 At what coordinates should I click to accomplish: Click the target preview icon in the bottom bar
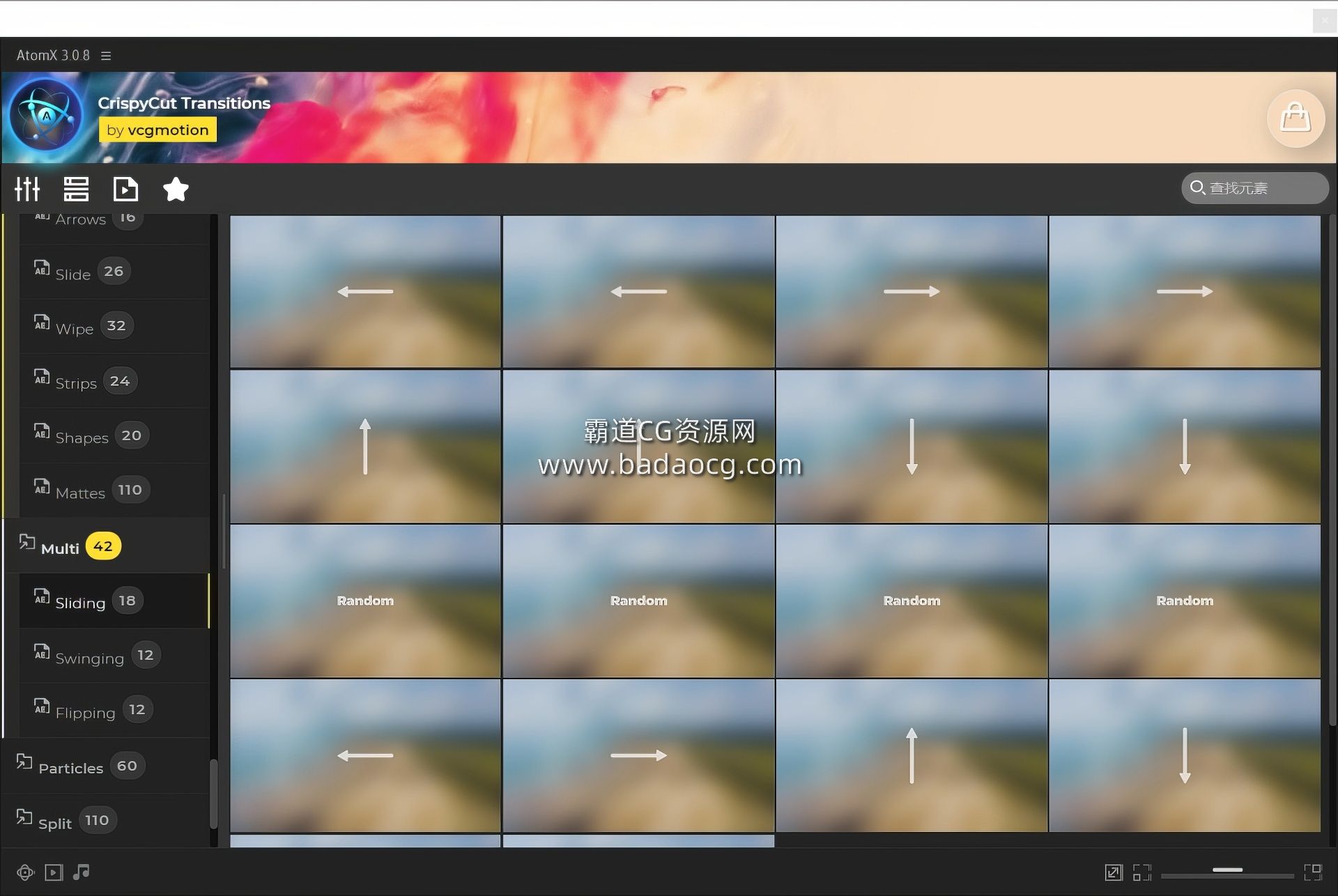coord(25,872)
